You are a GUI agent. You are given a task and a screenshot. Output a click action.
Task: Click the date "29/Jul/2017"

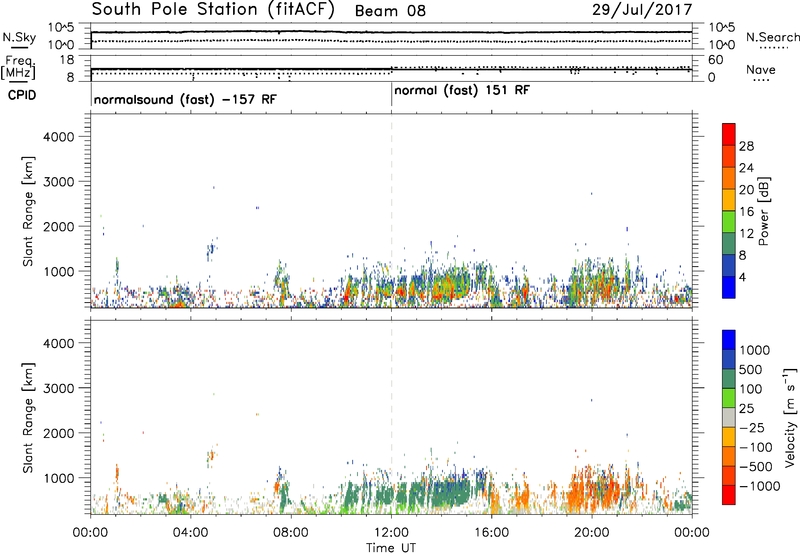click(642, 10)
